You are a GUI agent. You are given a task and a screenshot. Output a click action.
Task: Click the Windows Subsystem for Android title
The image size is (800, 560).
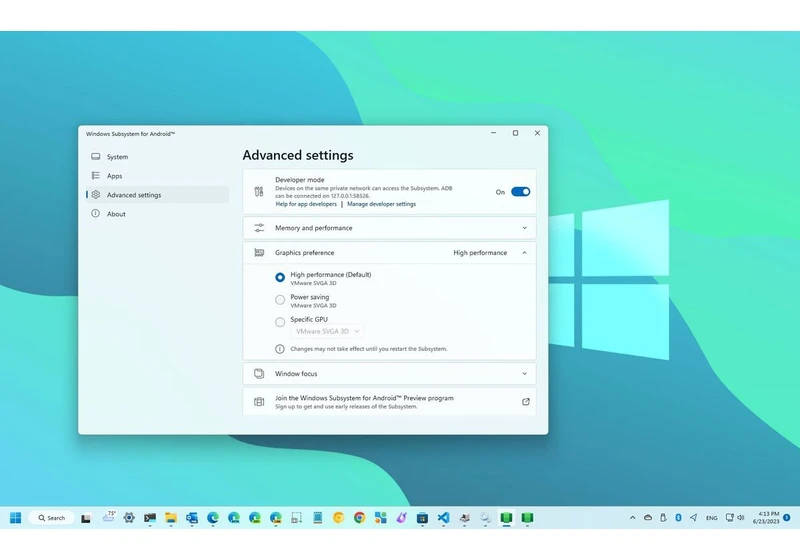coord(130,134)
